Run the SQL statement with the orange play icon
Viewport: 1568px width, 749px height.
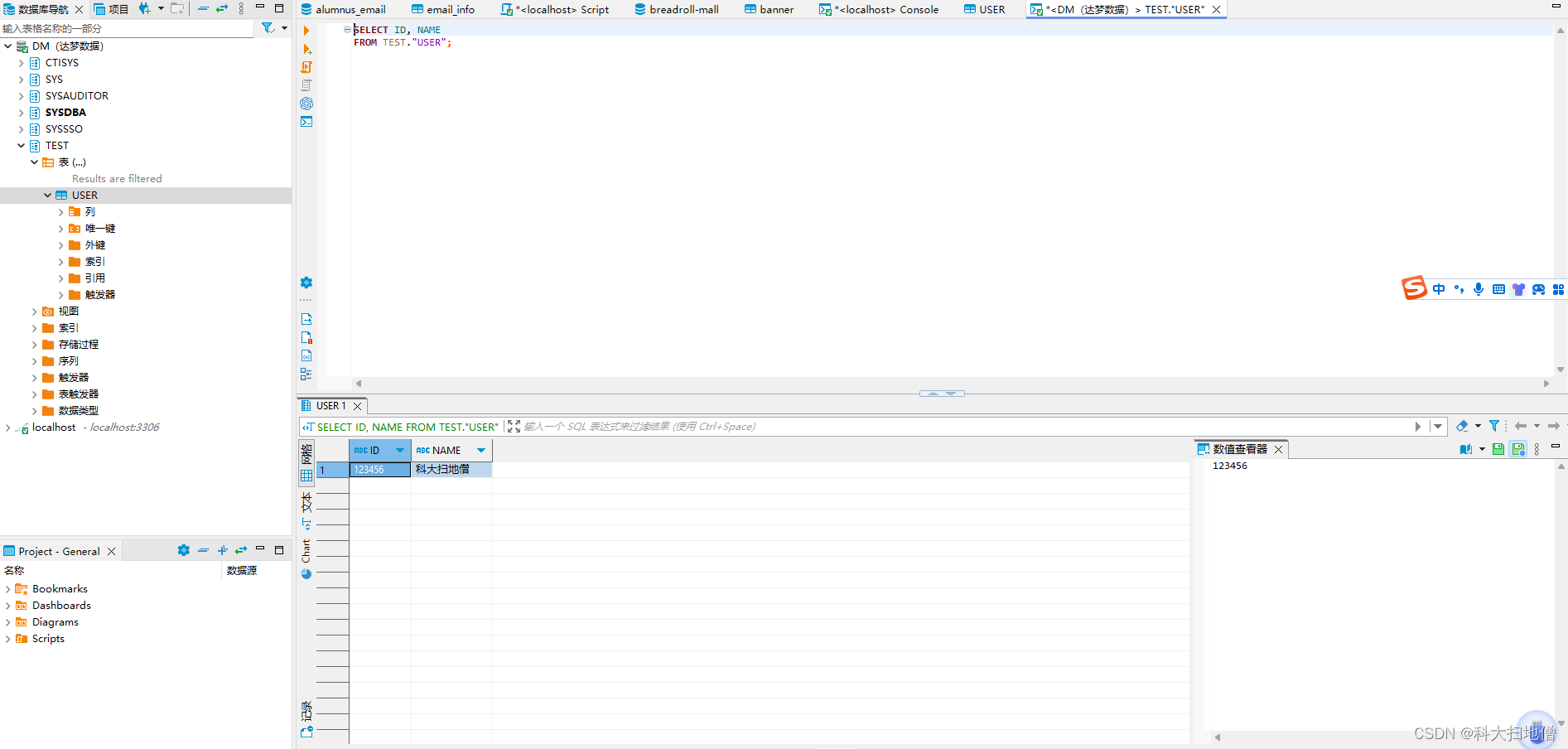[306, 31]
